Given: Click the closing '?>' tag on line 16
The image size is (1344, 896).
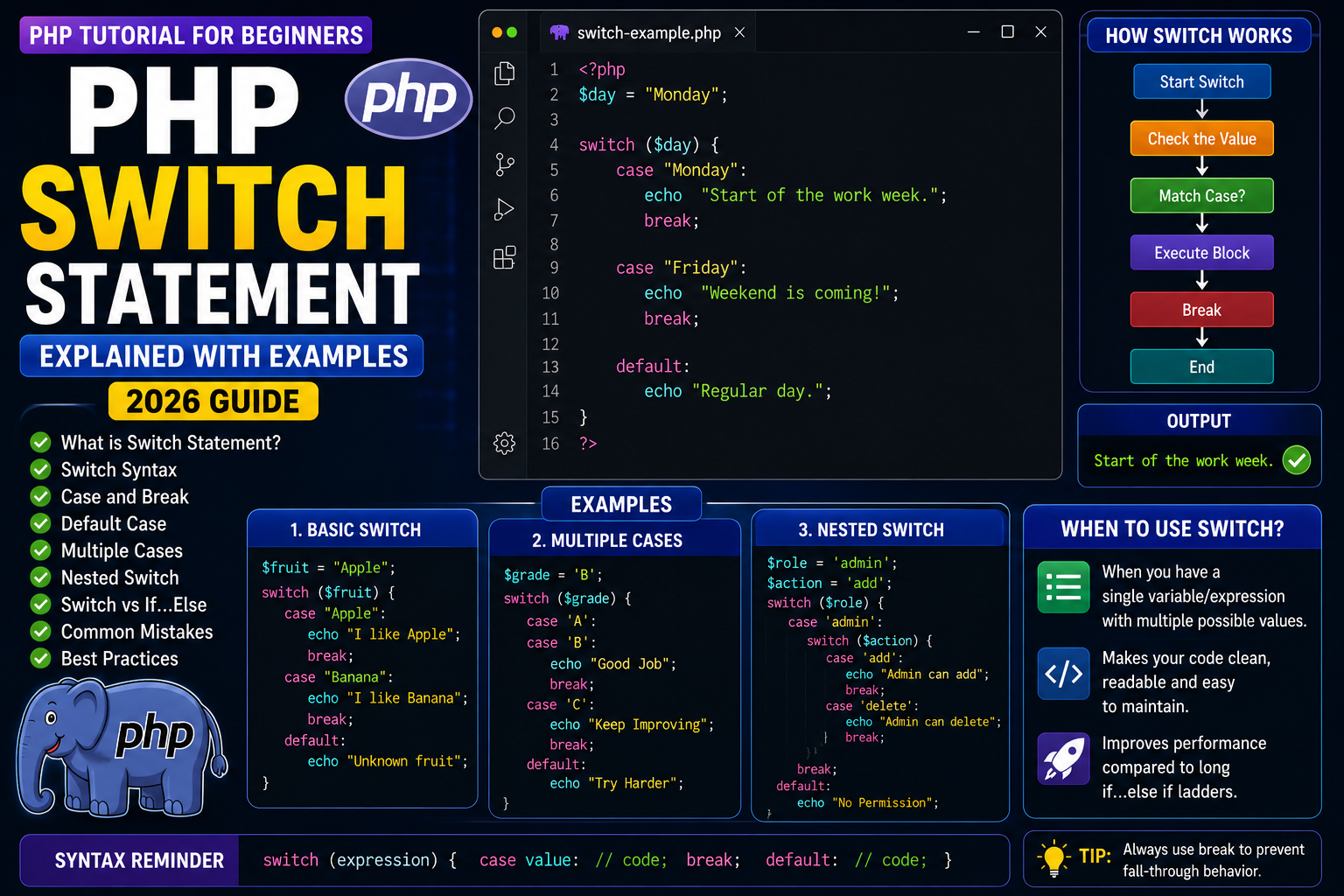Looking at the screenshot, I should pyautogui.click(x=588, y=444).
